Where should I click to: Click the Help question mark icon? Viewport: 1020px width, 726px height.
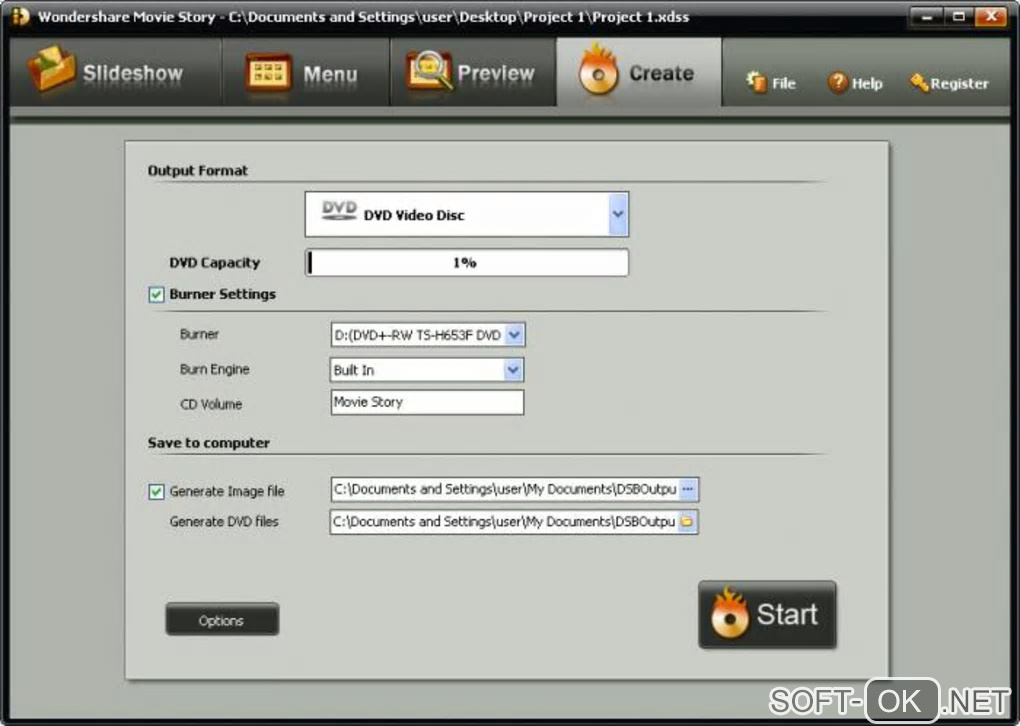(x=837, y=82)
